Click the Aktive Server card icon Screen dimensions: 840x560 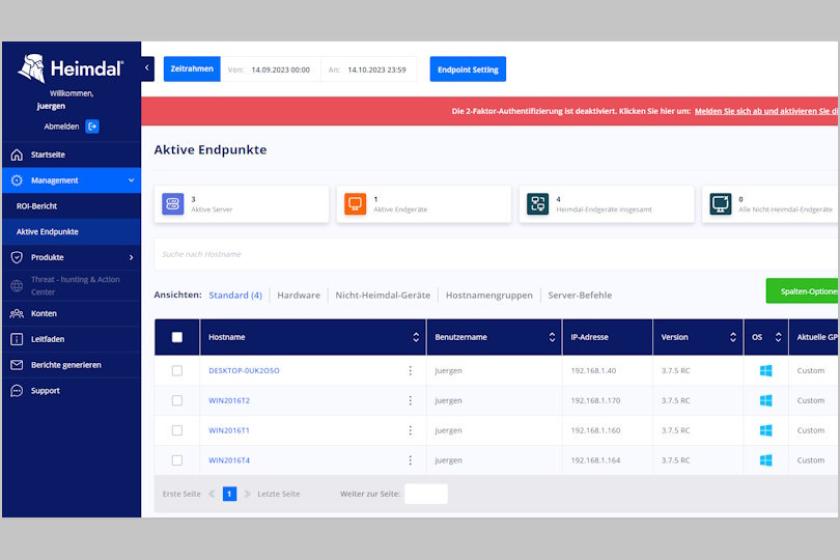click(172, 204)
